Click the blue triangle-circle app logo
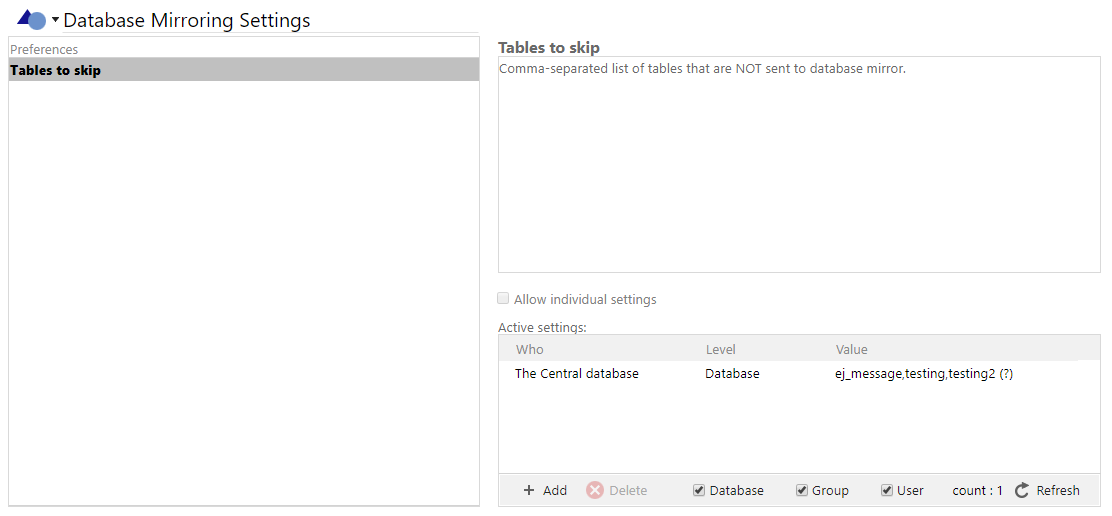Image resolution: width=1112 pixels, height=516 pixels. tap(32, 19)
